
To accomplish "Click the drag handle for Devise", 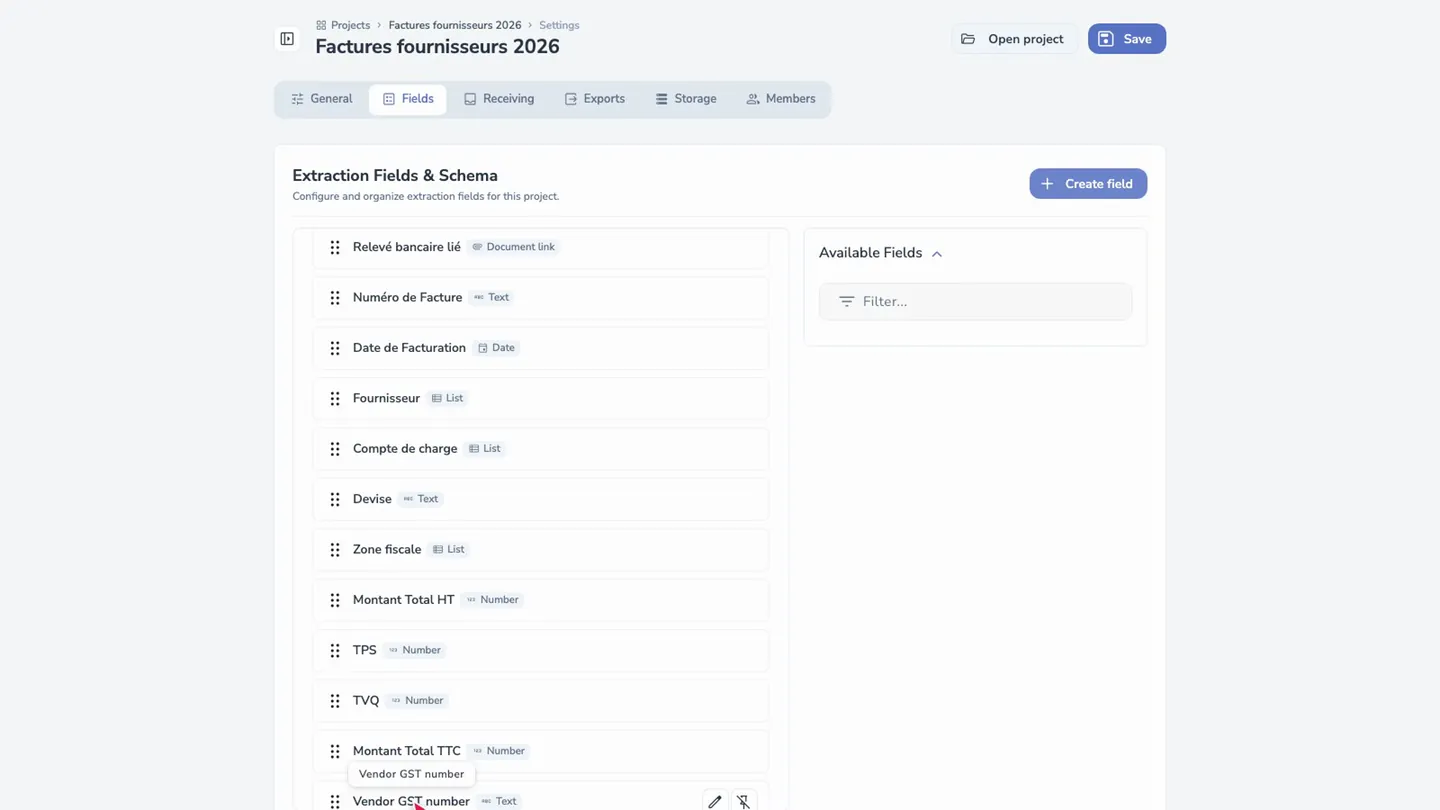I will point(335,499).
